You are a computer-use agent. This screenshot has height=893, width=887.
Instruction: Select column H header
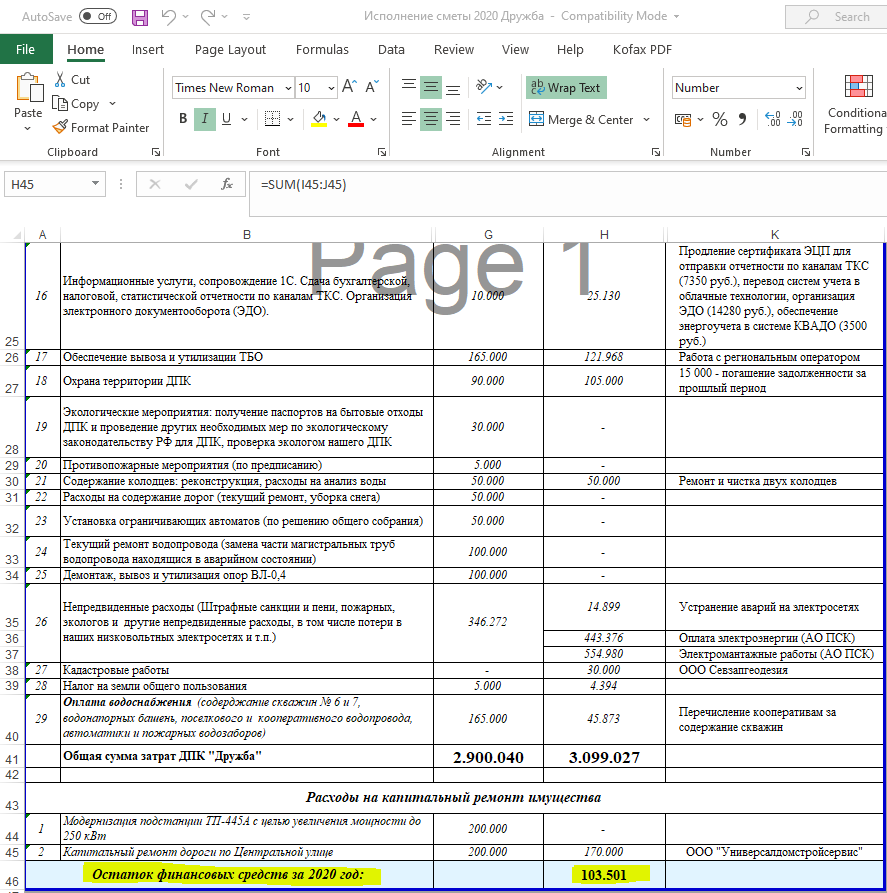604,235
